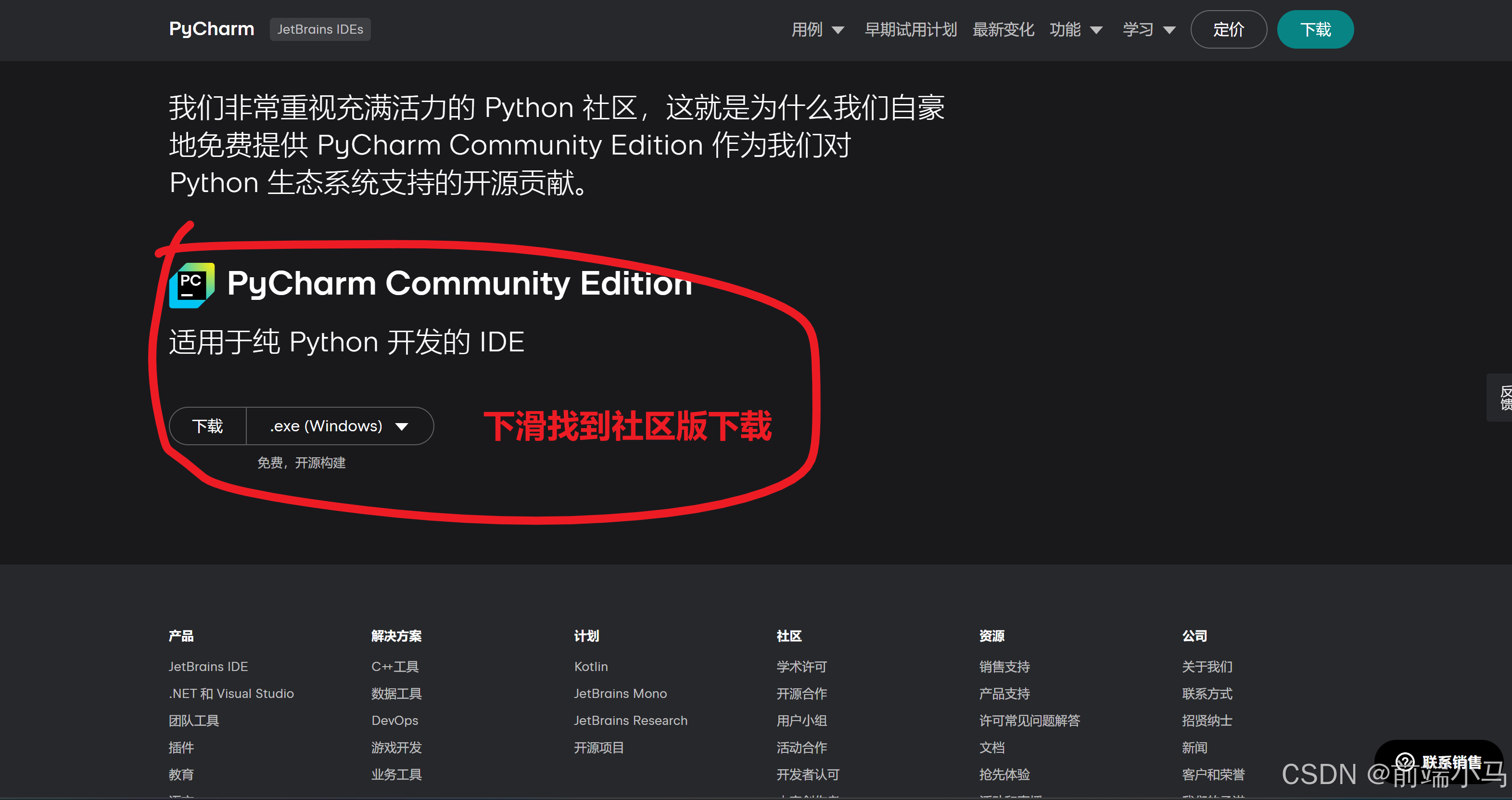This screenshot has width=1512, height=800.
Task: Open 业务工具 footer link
Action: (x=397, y=775)
